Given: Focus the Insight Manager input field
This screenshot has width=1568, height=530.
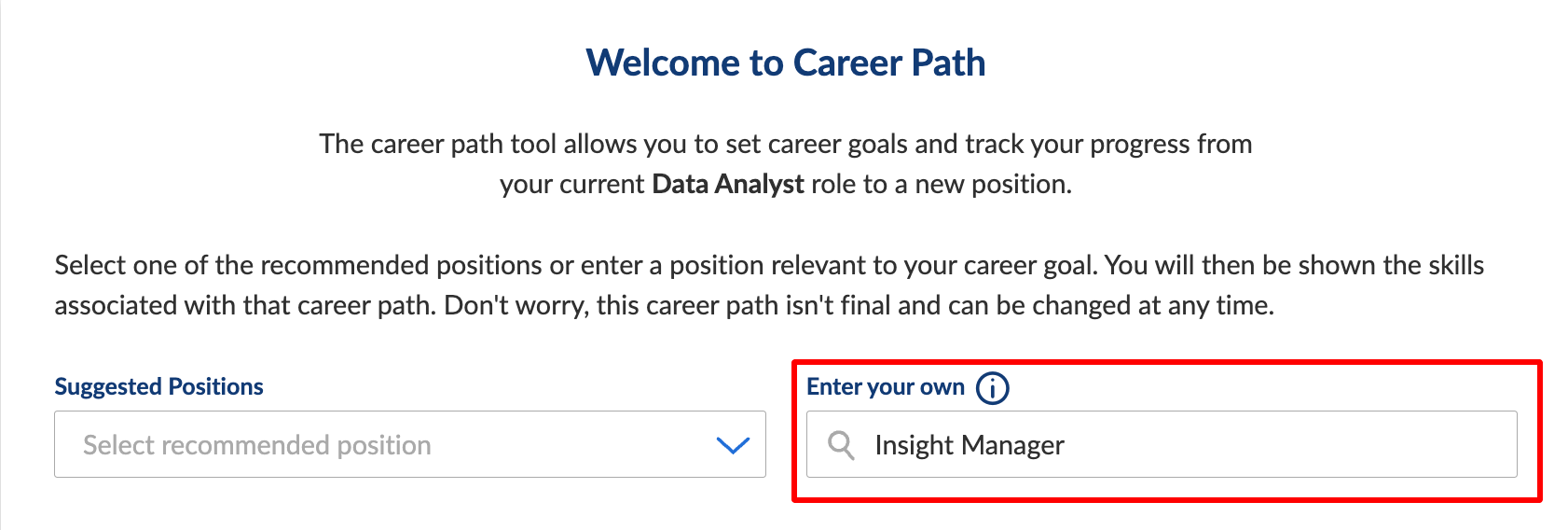Looking at the screenshot, I should 1162,444.
